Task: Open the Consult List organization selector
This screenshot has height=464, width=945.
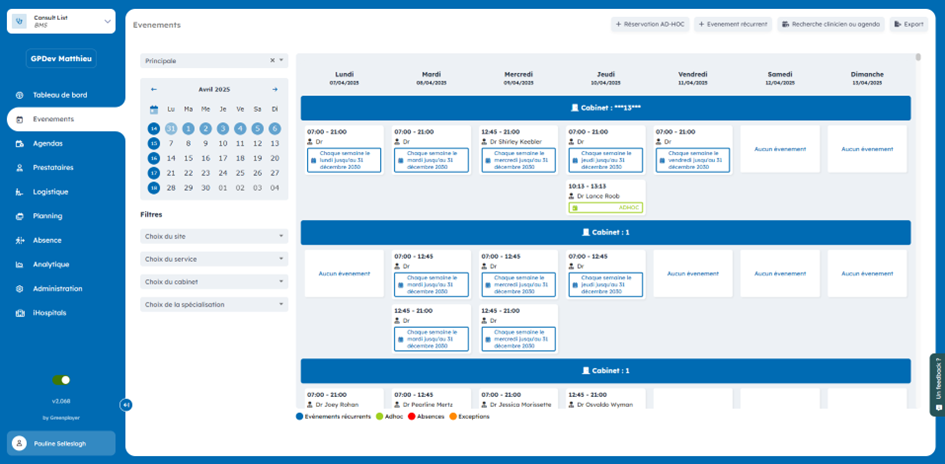Action: click(61, 21)
